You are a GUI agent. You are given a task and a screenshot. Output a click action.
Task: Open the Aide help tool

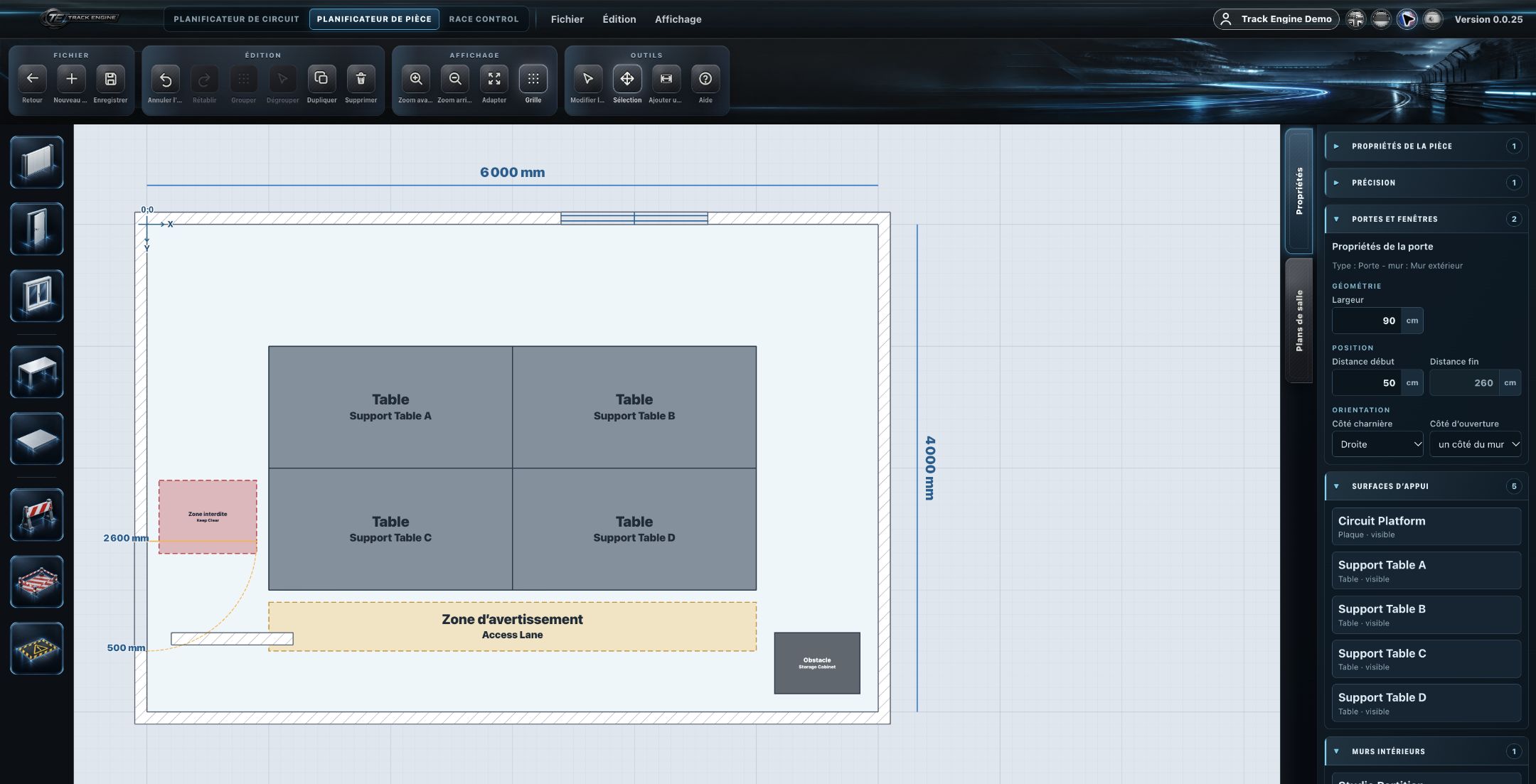pyautogui.click(x=705, y=79)
